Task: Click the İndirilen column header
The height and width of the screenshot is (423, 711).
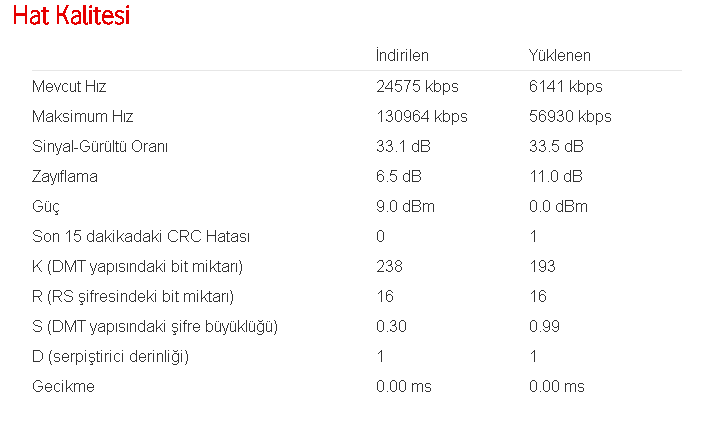Action: point(402,55)
